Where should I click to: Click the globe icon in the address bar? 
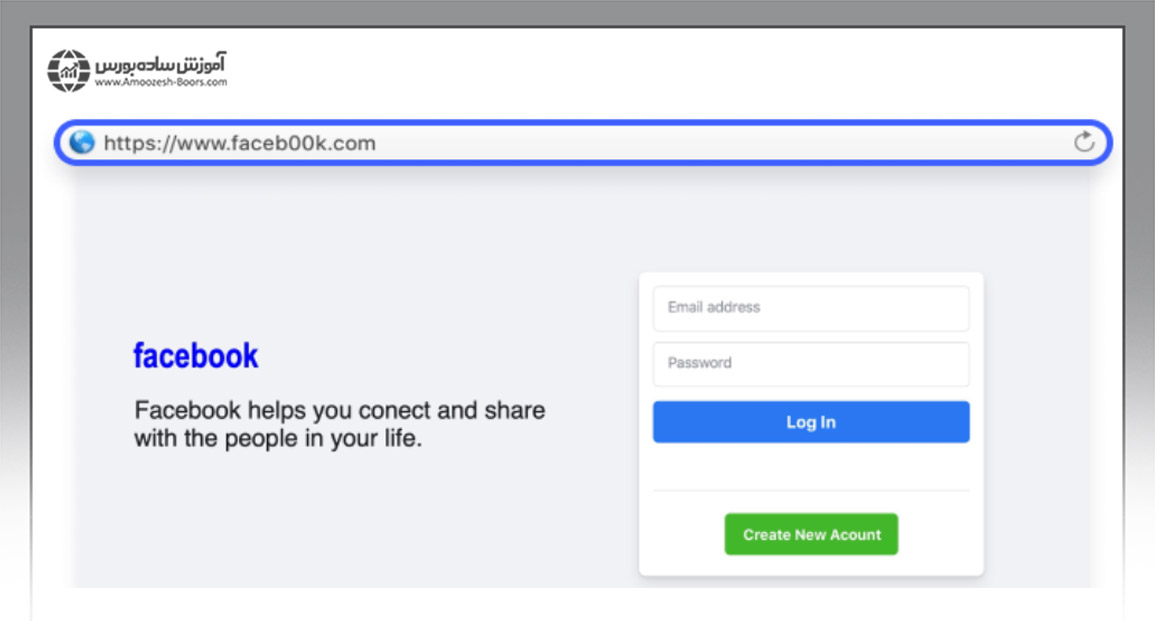tap(81, 143)
